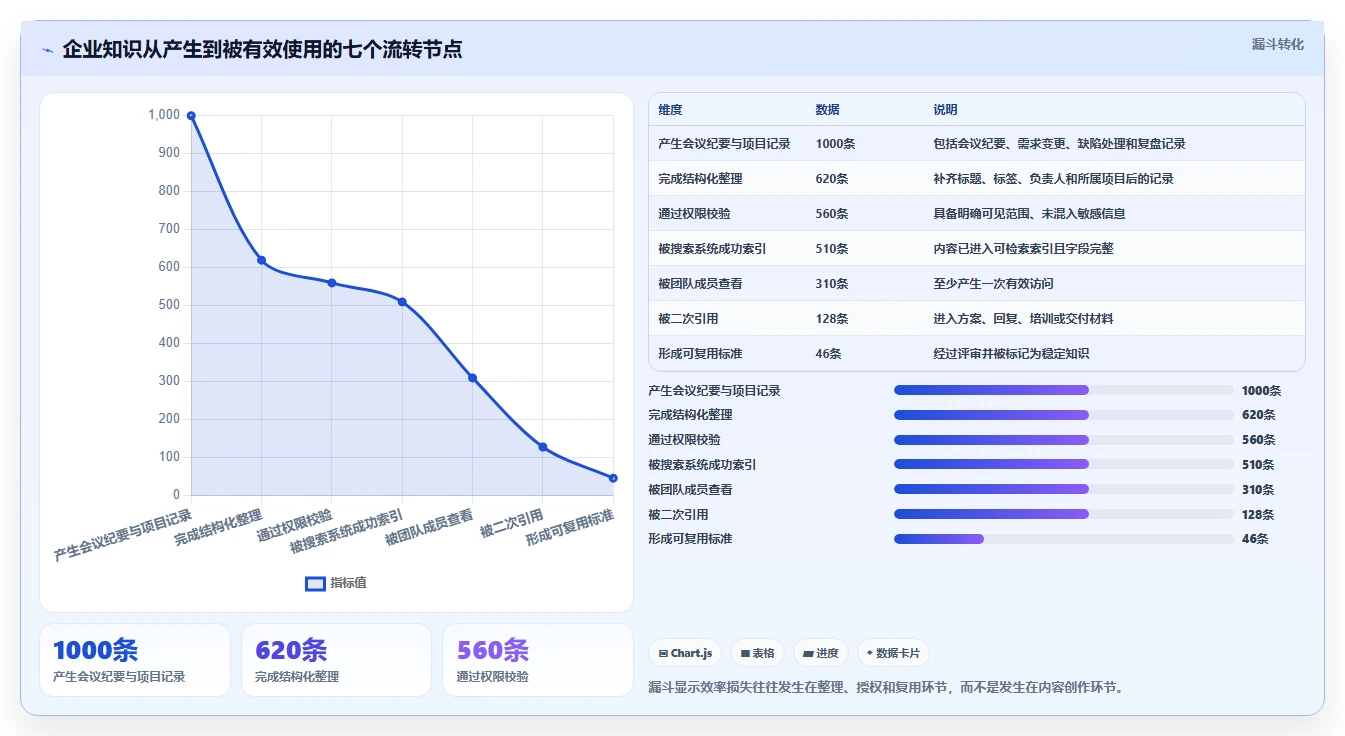Click the chart point for 被二次引用
The image size is (1345, 736).
click(543, 447)
